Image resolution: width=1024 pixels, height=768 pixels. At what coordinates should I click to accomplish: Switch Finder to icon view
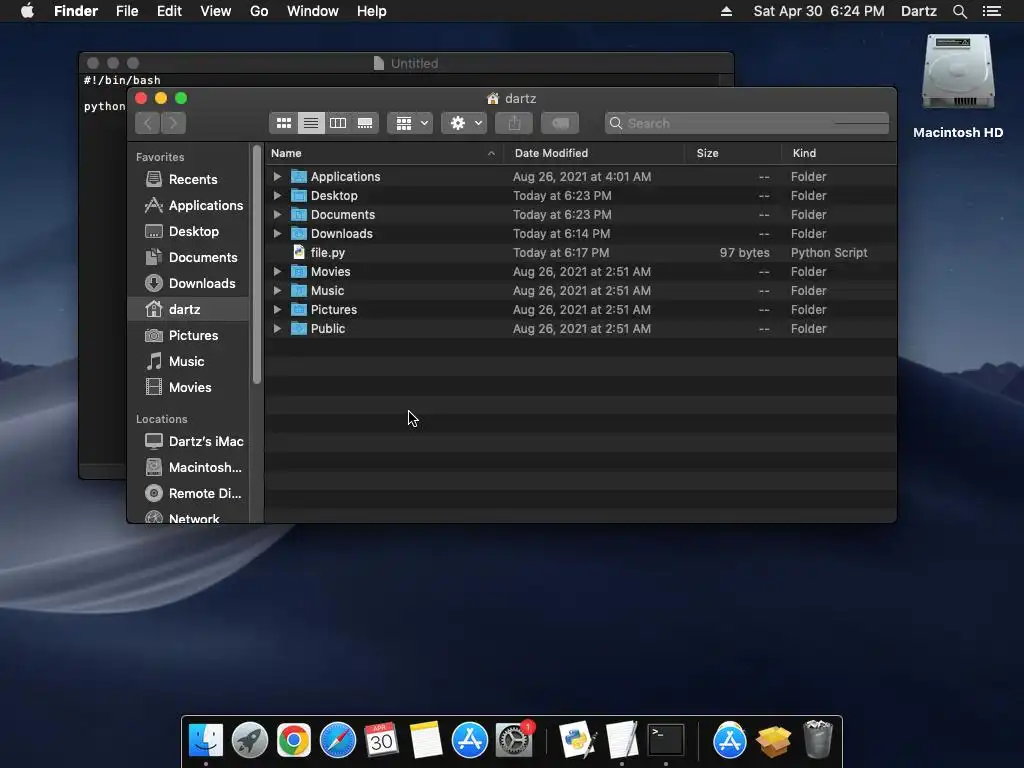click(x=283, y=123)
